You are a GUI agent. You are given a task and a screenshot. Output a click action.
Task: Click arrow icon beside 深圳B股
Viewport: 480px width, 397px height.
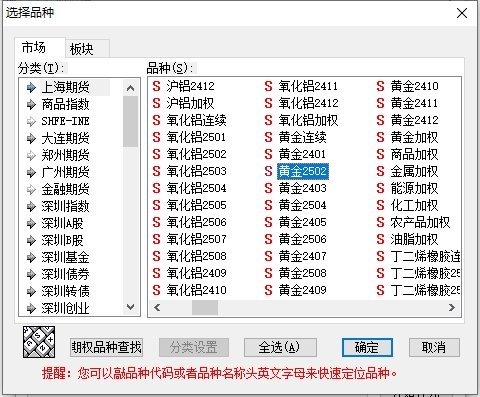coord(31,240)
